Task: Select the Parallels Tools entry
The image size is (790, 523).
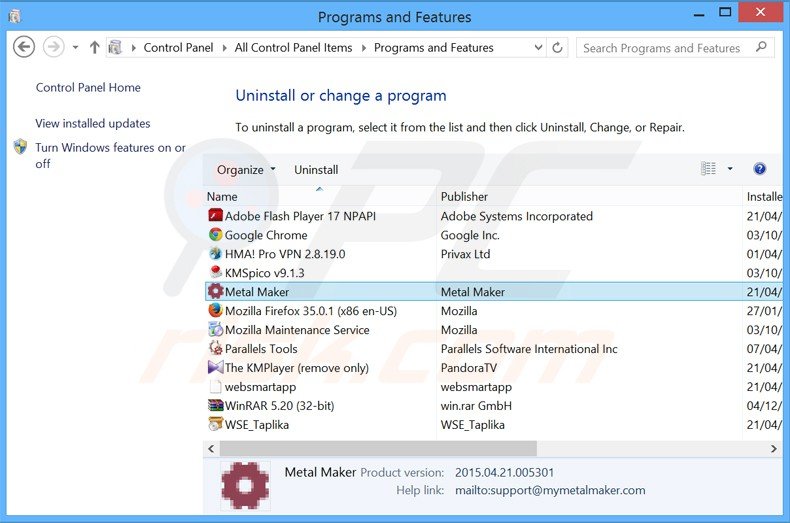Action: tap(261, 349)
